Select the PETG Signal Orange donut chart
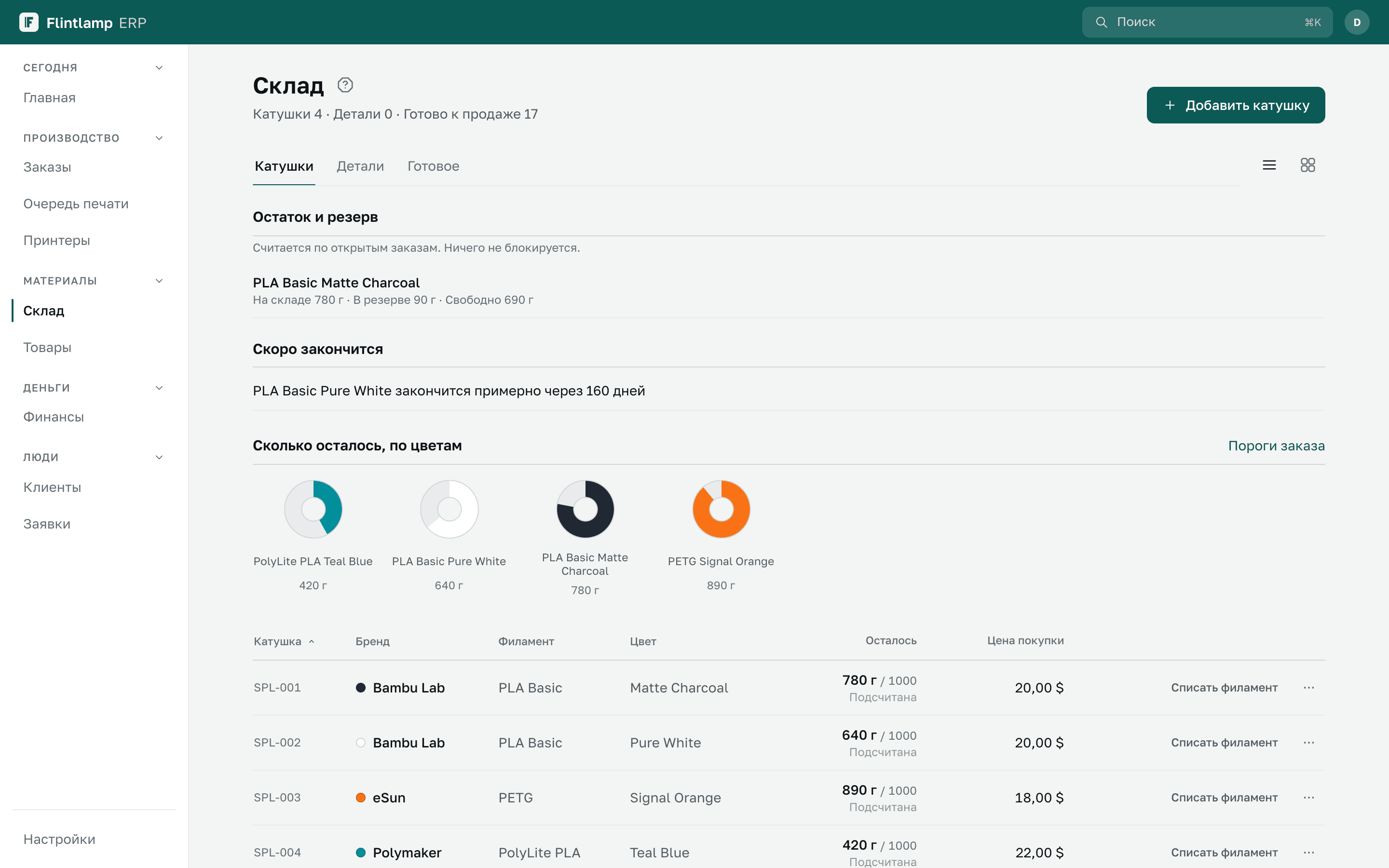1389x868 pixels. (721, 509)
